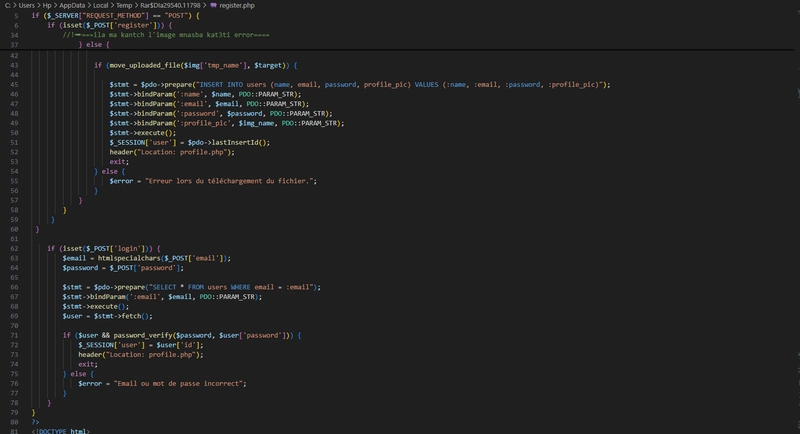The height and width of the screenshot is (434, 800).
Task: Click the 'SELECT * FROM users' query string
Action: click(232, 287)
